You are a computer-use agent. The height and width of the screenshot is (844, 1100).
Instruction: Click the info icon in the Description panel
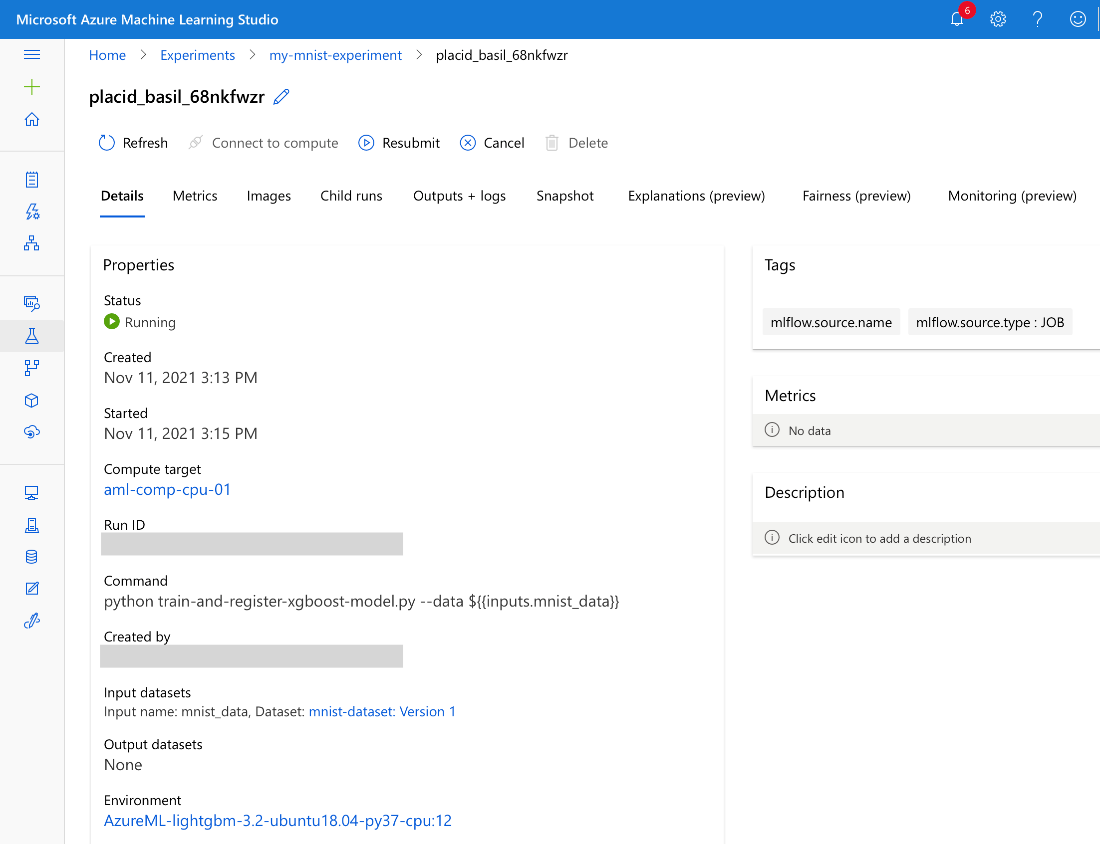772,538
